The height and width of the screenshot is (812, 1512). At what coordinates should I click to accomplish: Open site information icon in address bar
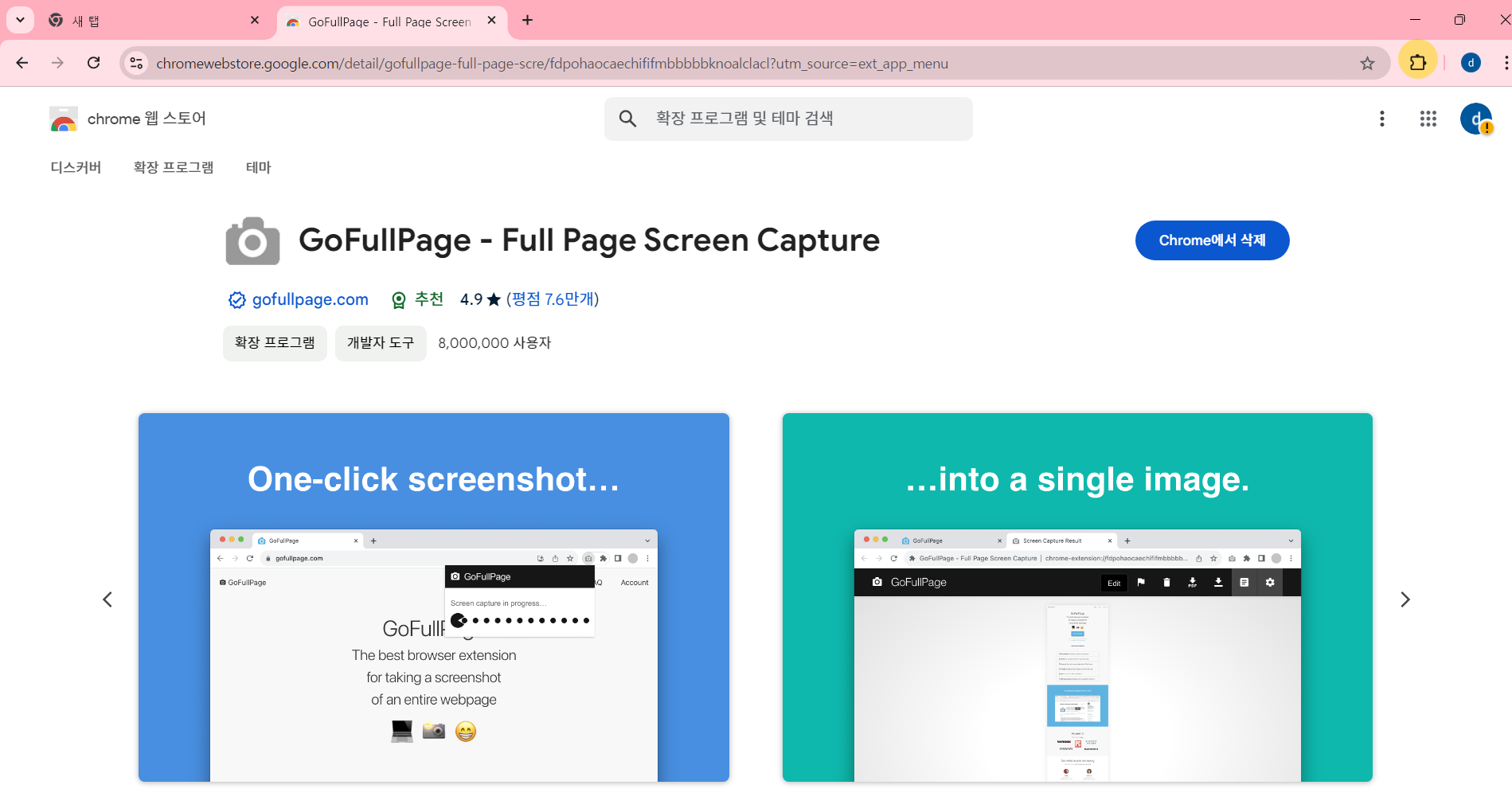click(x=137, y=63)
